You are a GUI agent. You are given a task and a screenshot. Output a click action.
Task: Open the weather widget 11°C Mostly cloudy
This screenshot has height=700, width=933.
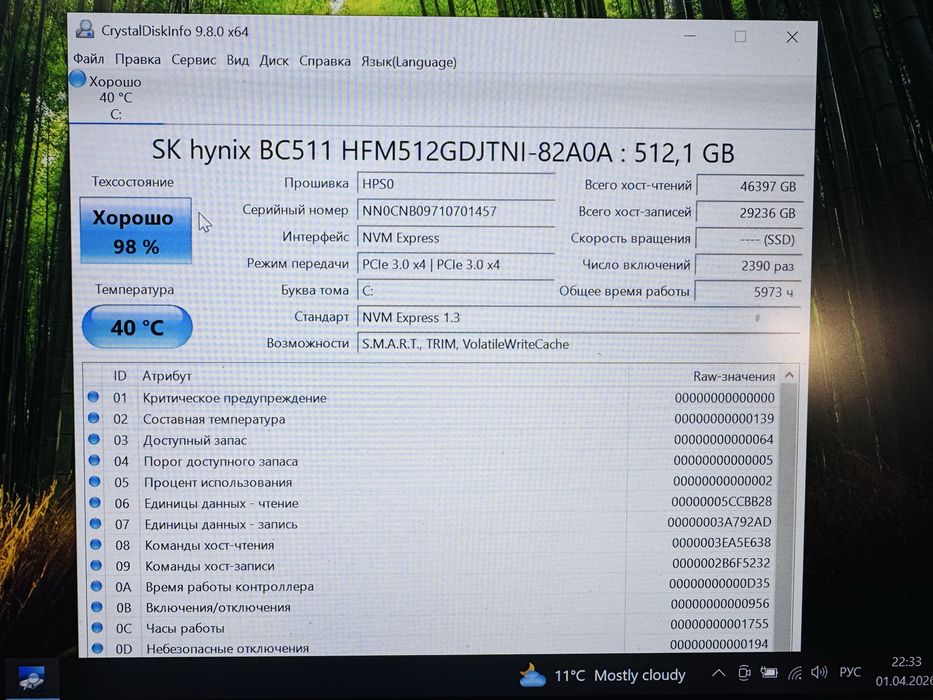coord(602,675)
